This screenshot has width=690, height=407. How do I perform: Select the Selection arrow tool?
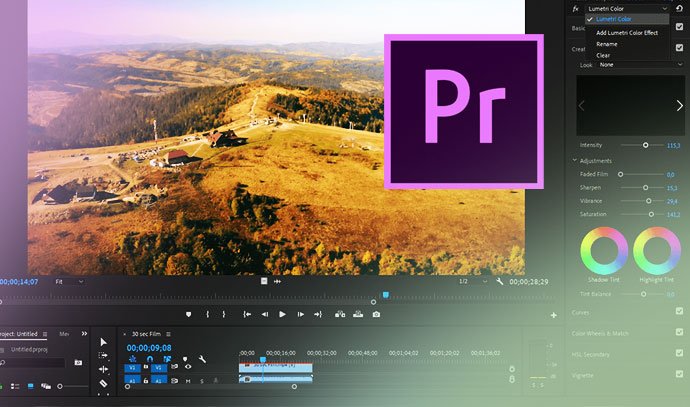[103, 341]
